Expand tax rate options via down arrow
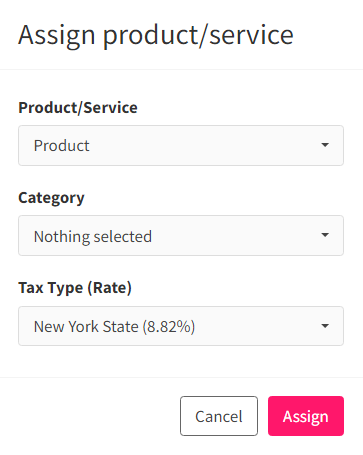The image size is (363, 455). pyautogui.click(x=325, y=326)
